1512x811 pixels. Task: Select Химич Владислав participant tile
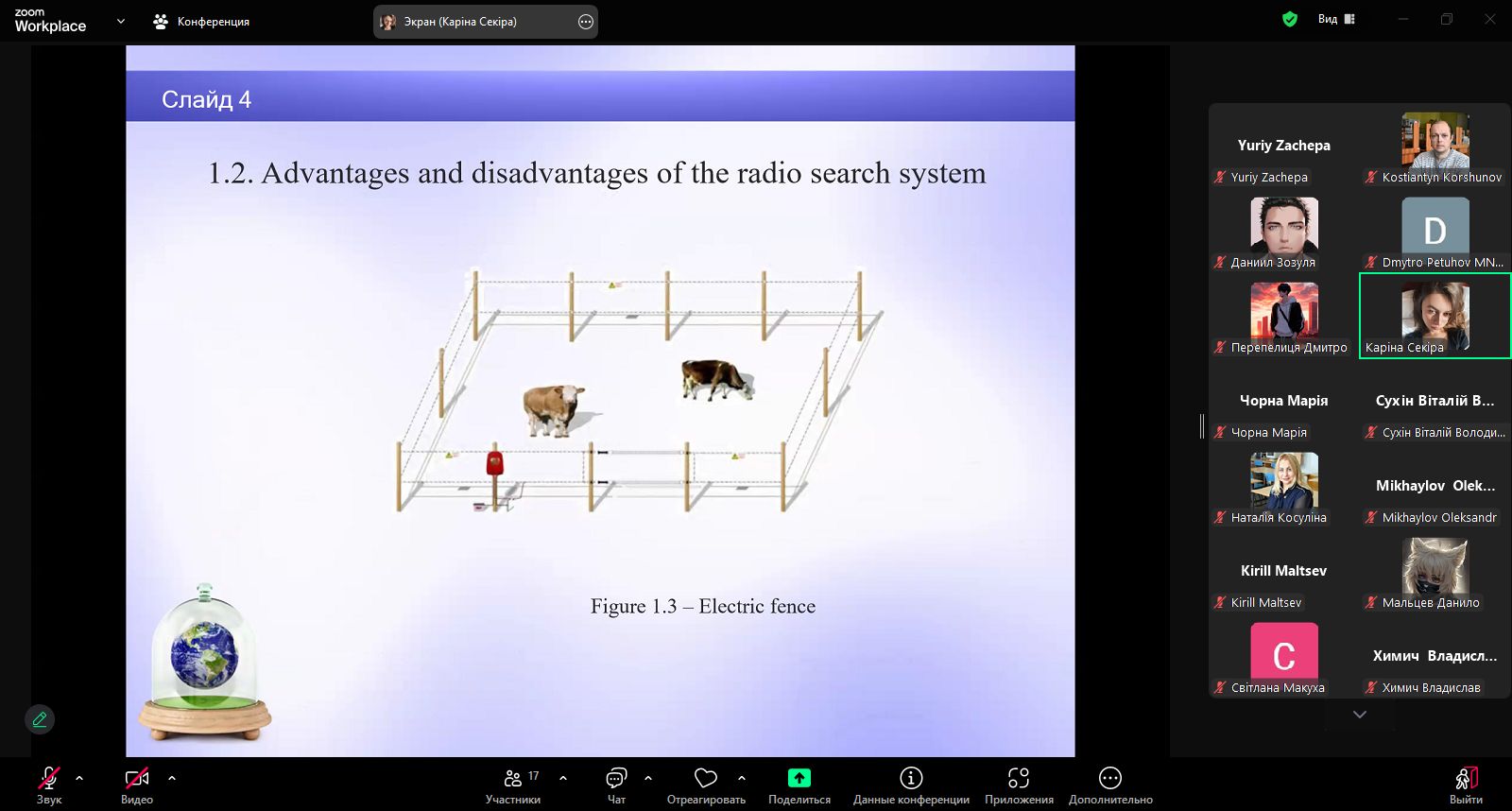[x=1435, y=656]
